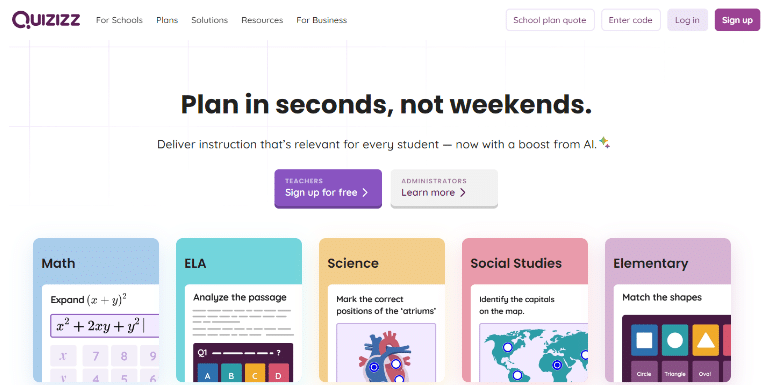Expand the Resources menu
The image size is (761, 385).
(262, 20)
